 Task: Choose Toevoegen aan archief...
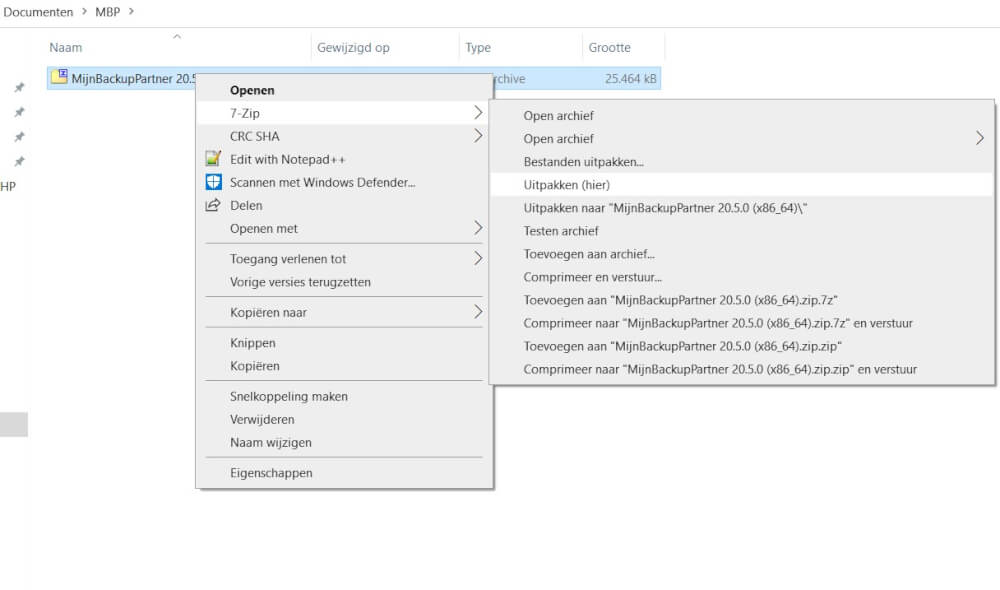589,254
